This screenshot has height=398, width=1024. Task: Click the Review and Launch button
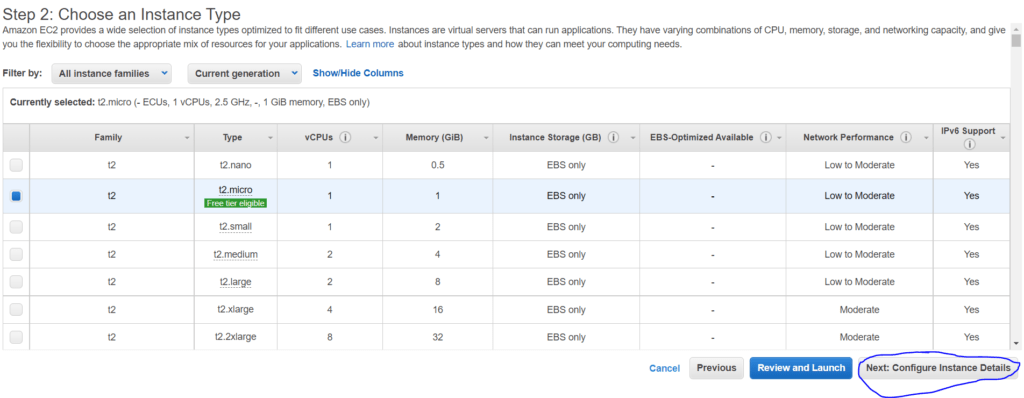tap(801, 368)
